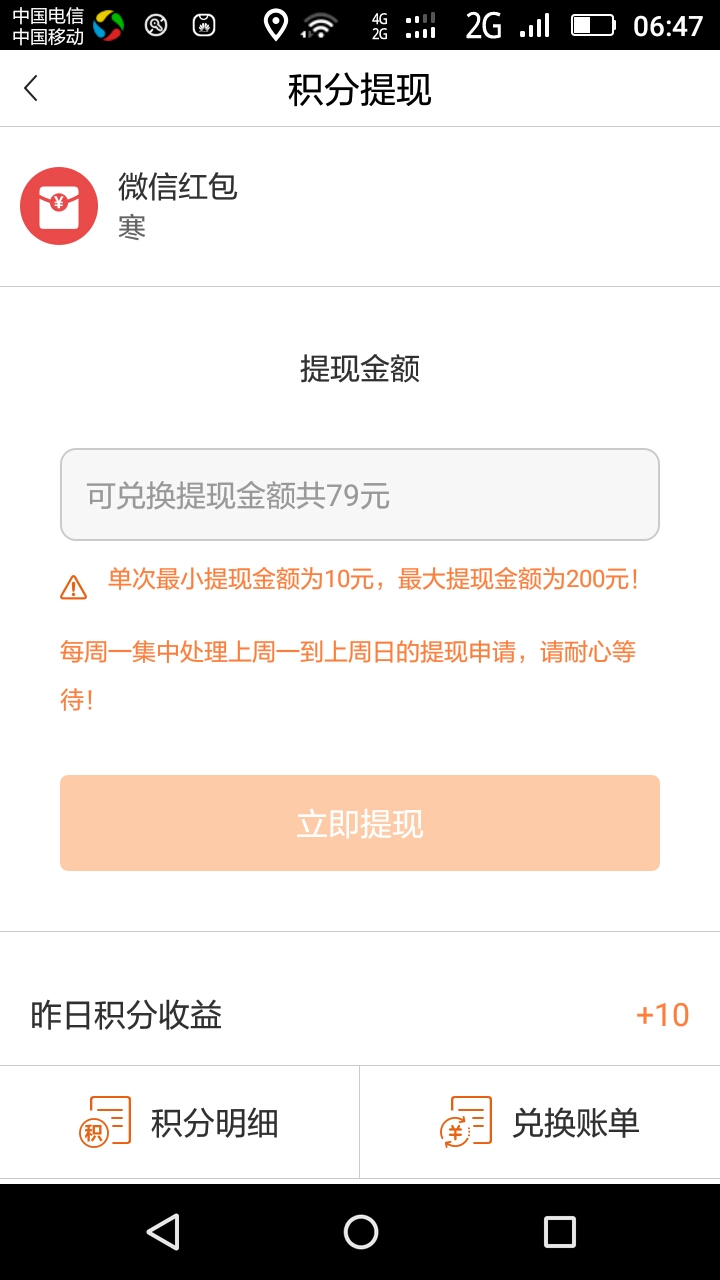Tap the orange warning triangle icon
The width and height of the screenshot is (720, 1280).
[x=73, y=587]
